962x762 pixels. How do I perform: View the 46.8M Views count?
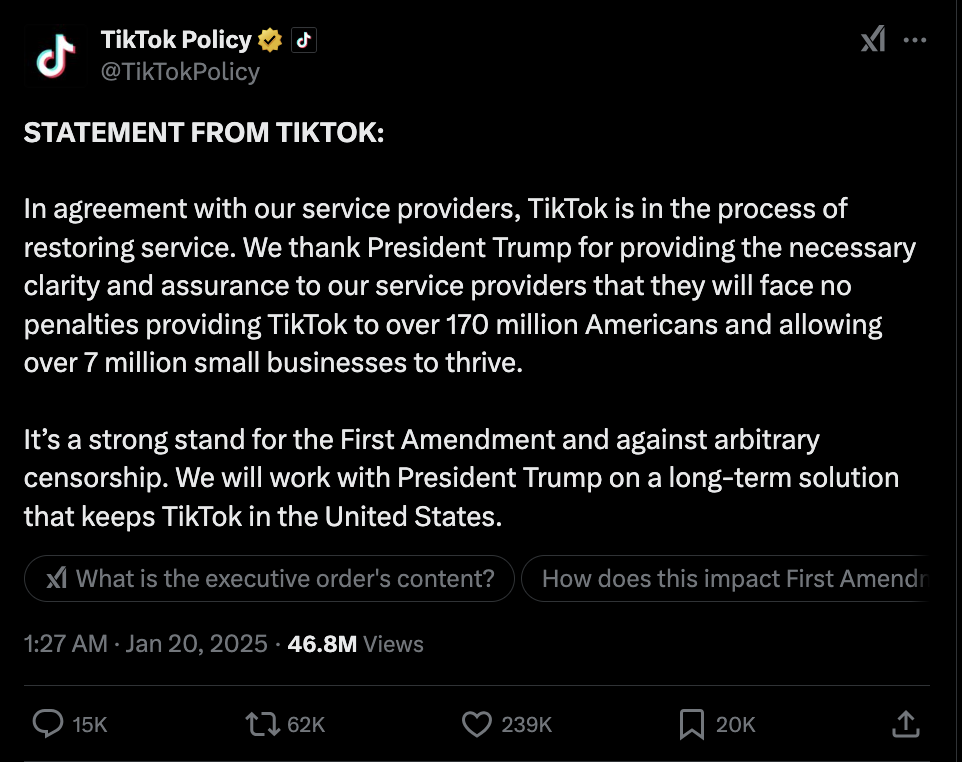(x=355, y=644)
